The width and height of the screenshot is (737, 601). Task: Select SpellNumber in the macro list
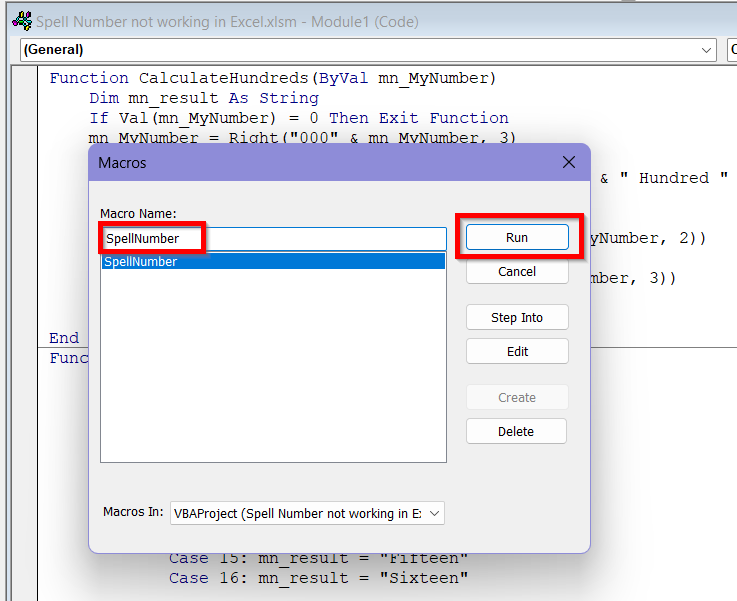(272, 262)
